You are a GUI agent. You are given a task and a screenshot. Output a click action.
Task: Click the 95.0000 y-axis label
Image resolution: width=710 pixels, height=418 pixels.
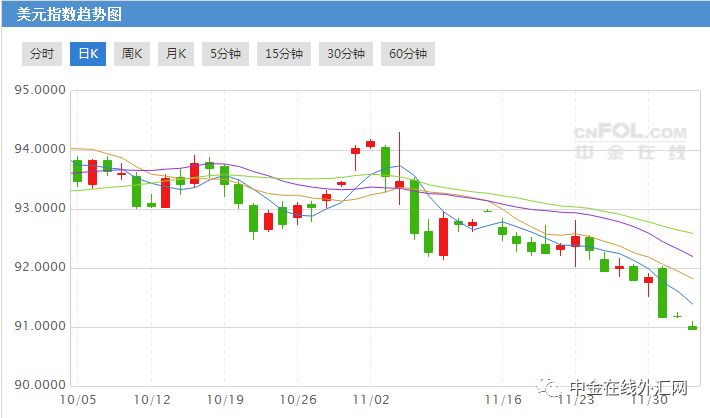point(40,90)
